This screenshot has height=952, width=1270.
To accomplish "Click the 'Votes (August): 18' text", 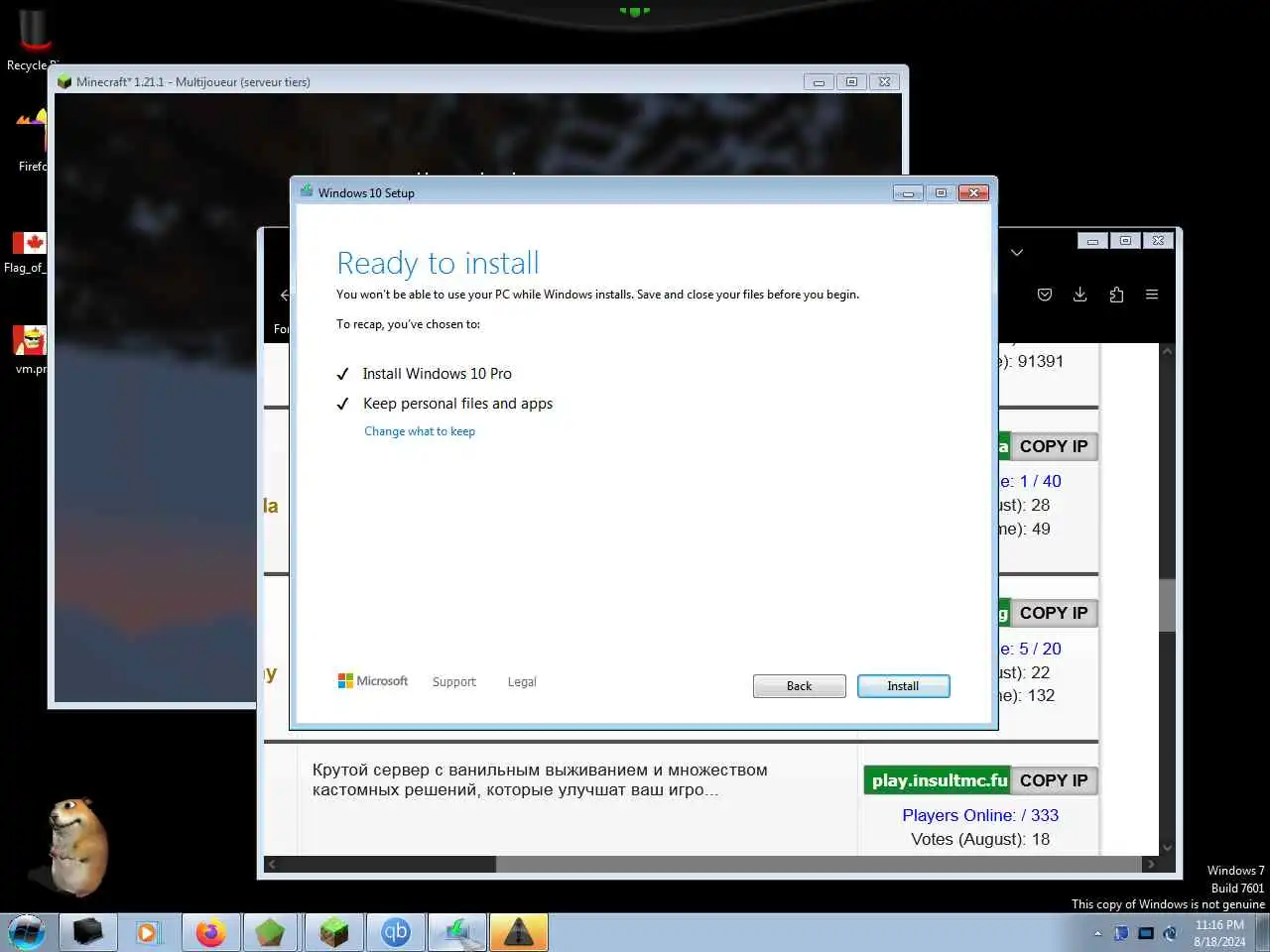I will click(x=980, y=839).
